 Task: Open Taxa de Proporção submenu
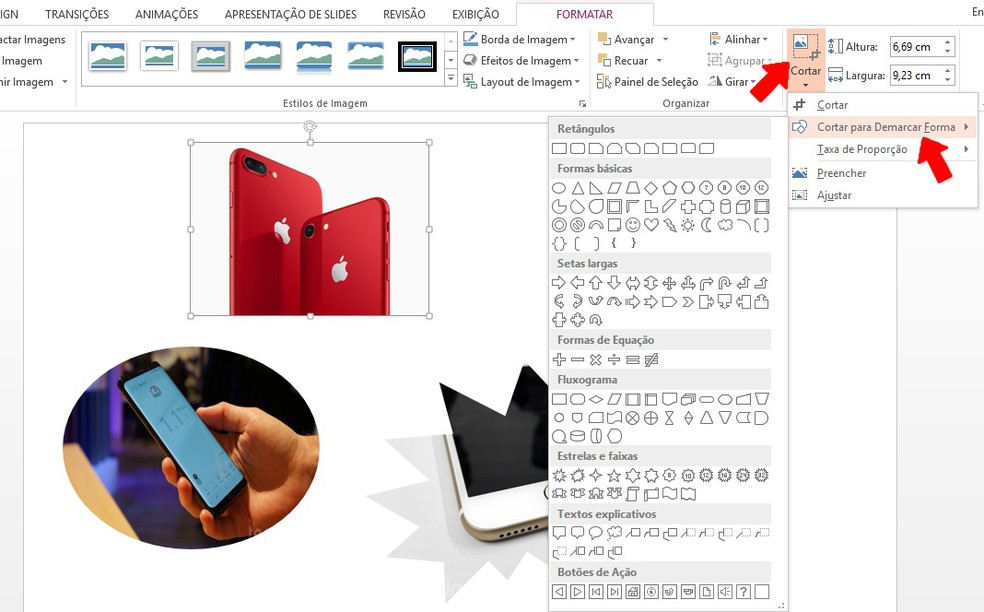[x=882, y=149]
